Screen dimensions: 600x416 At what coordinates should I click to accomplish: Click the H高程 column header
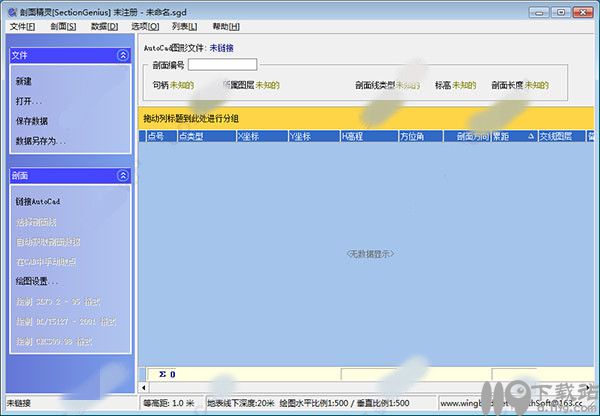[369, 136]
